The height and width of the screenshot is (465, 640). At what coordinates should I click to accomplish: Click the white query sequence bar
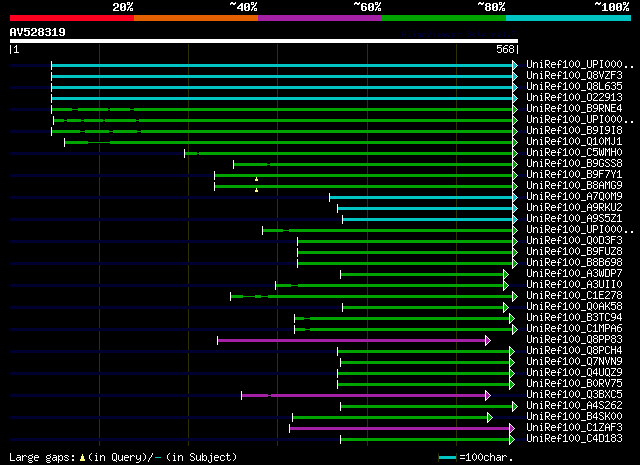pyautogui.click(x=264, y=41)
